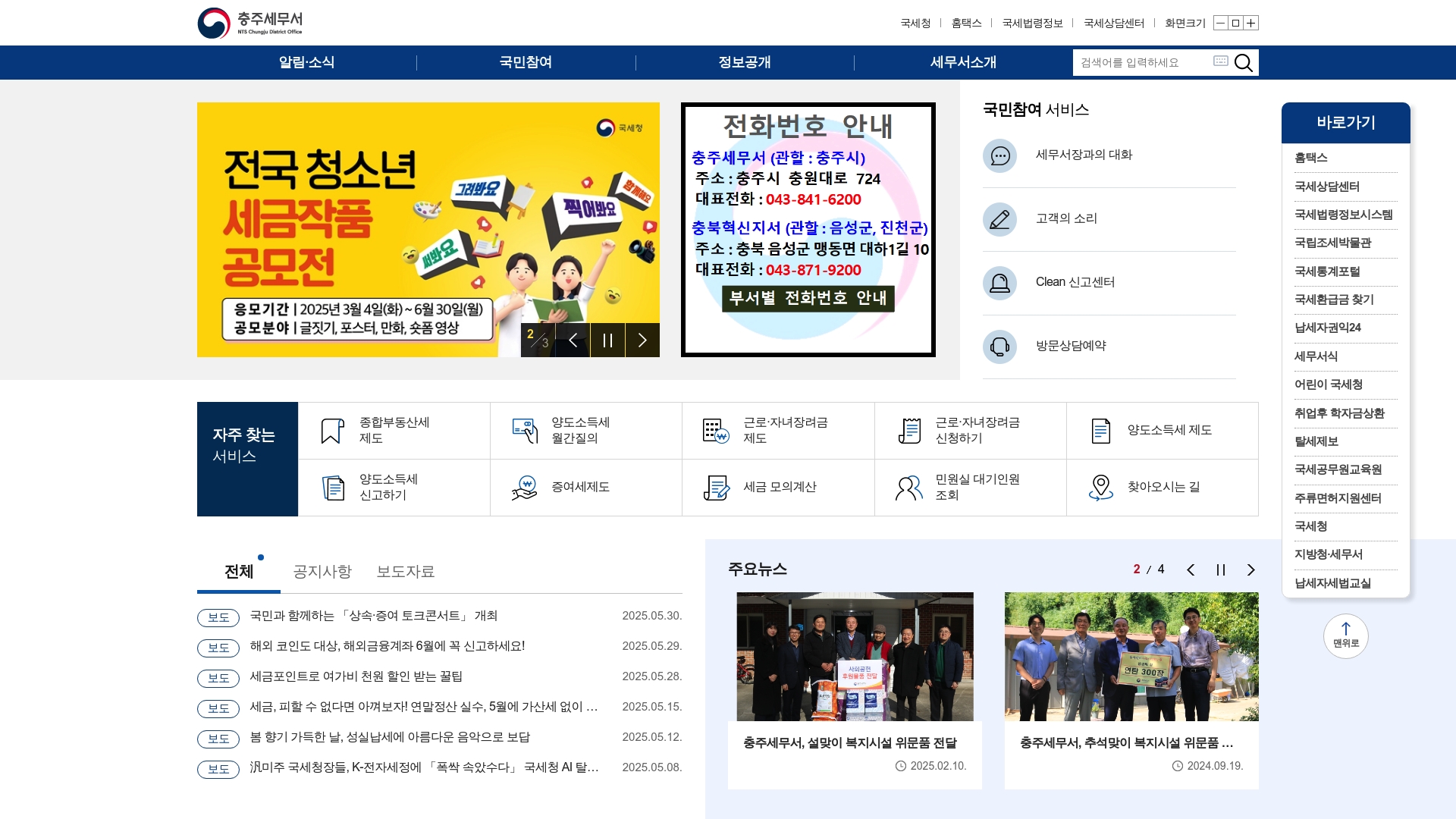The image size is (1456, 819).
Task: Click 민원실 대기인원 조회 people icon
Action: point(908,488)
